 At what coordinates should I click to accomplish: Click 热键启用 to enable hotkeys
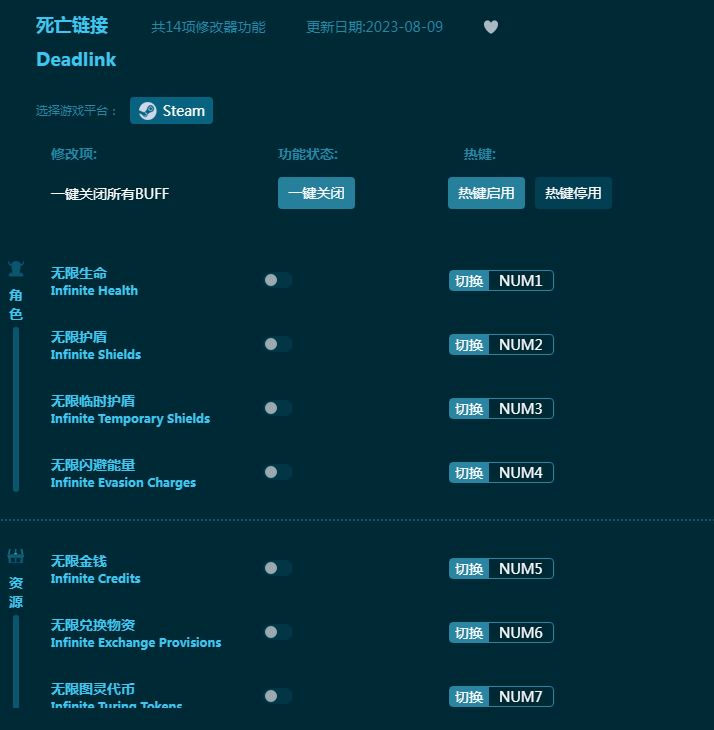(486, 193)
